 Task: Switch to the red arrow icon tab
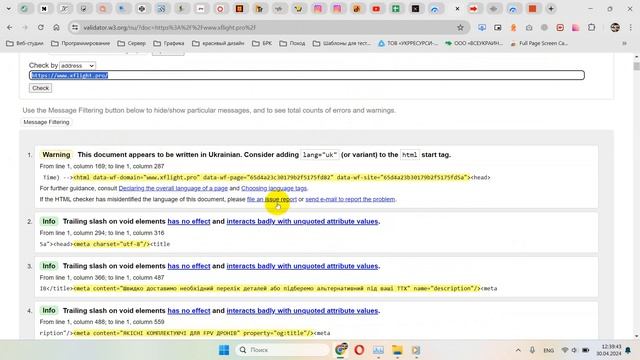click(x=473, y=9)
